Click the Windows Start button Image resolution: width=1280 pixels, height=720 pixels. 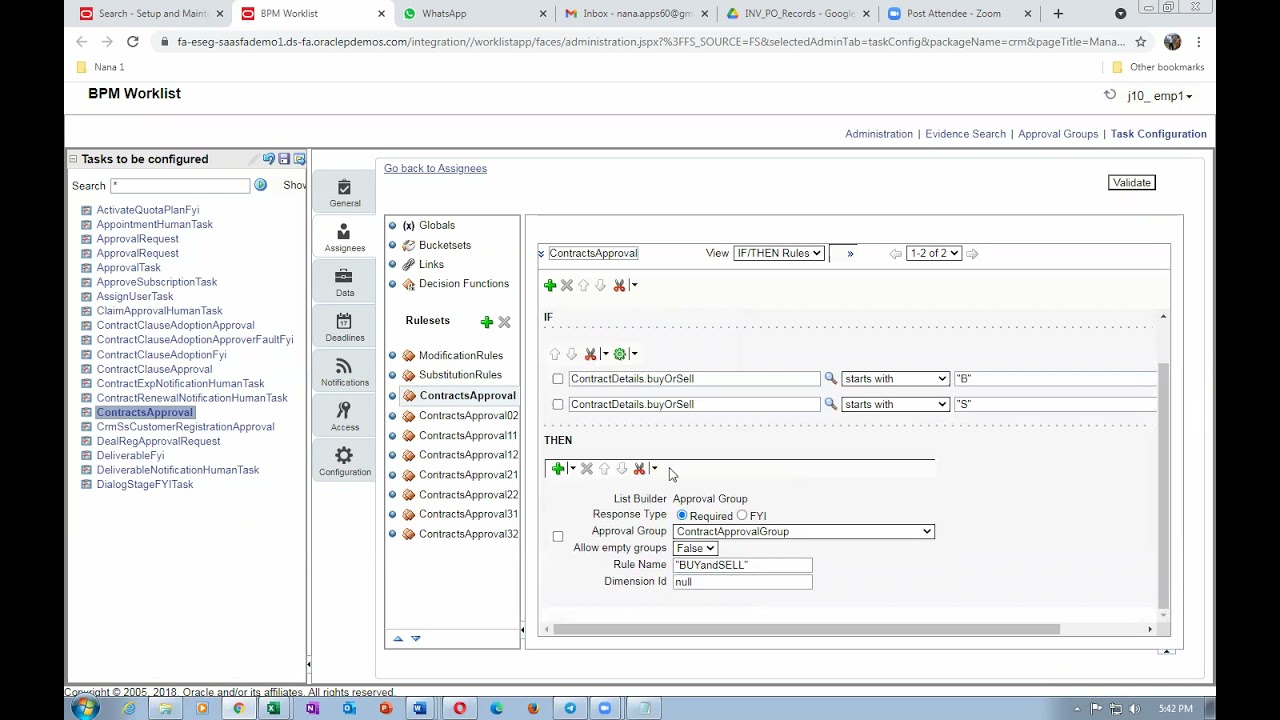coord(85,708)
